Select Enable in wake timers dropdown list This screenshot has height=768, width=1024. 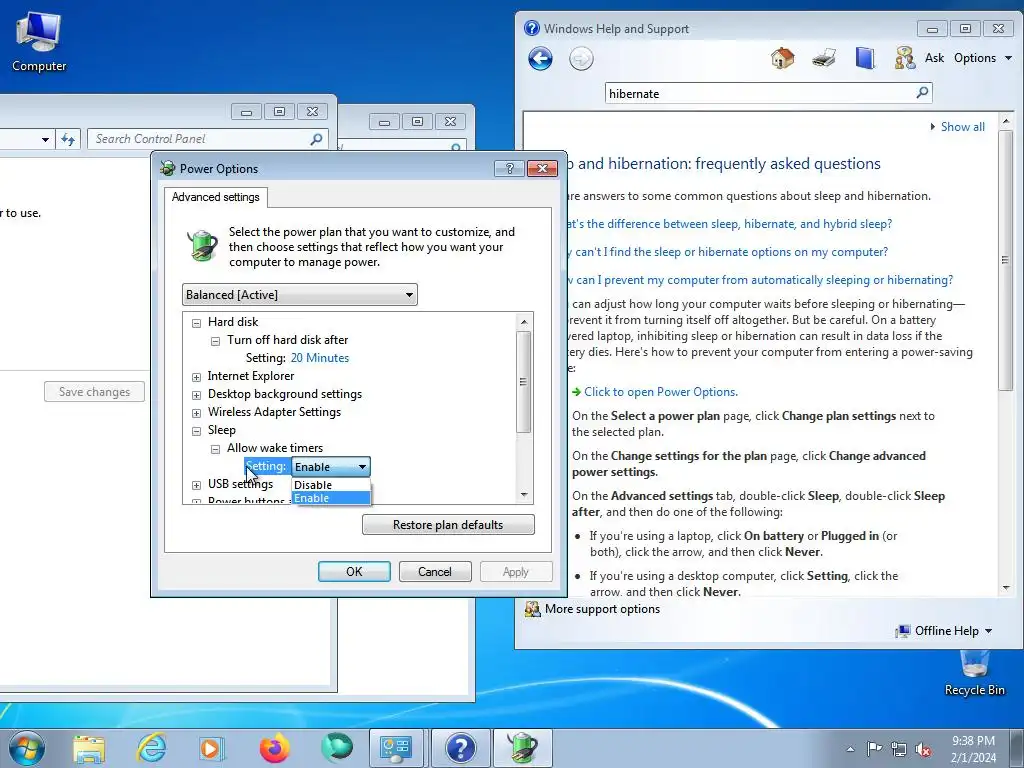click(331, 498)
